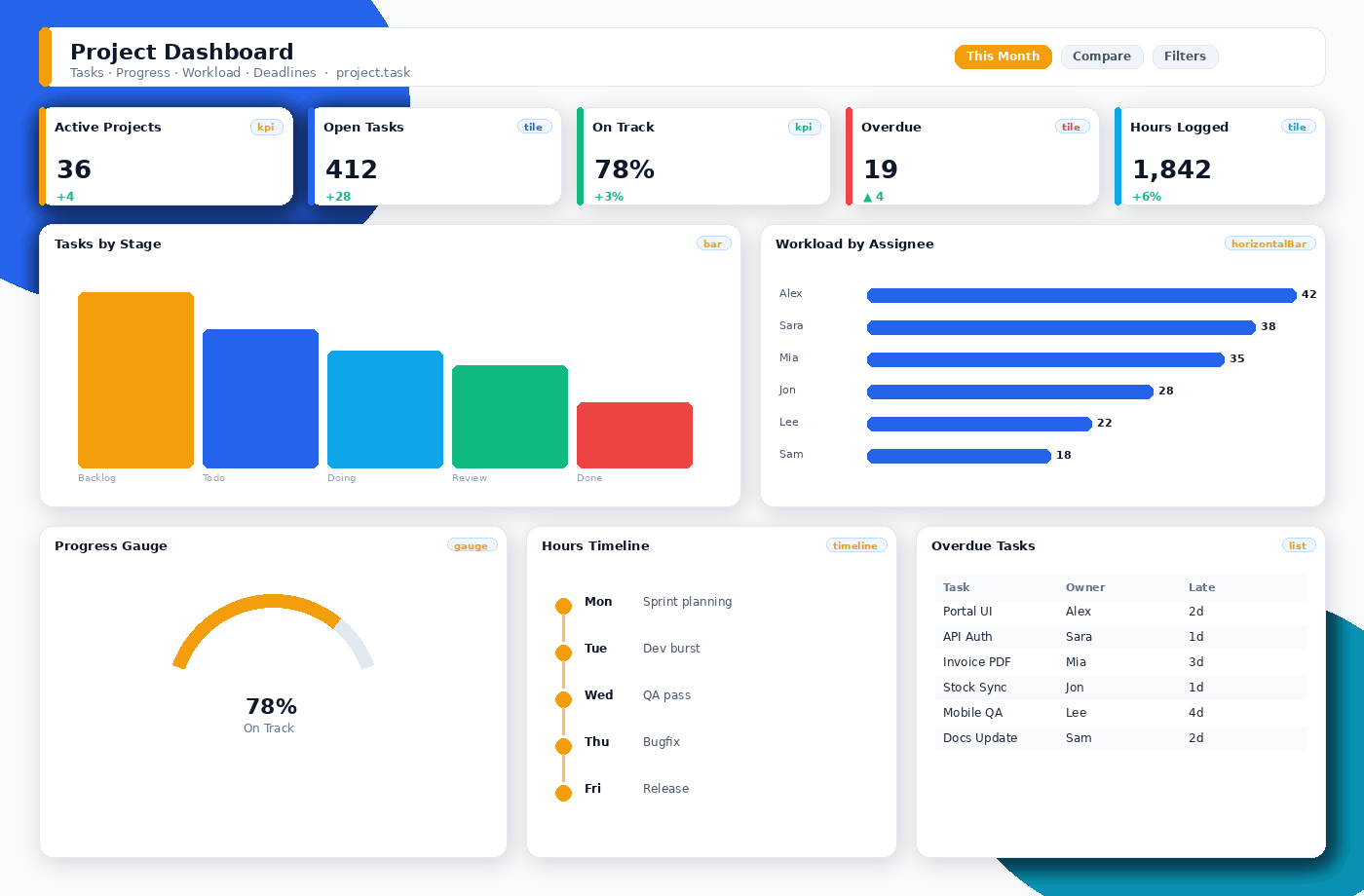Click the timeline badge on Hours Timeline
The image size is (1364, 896).
click(855, 545)
